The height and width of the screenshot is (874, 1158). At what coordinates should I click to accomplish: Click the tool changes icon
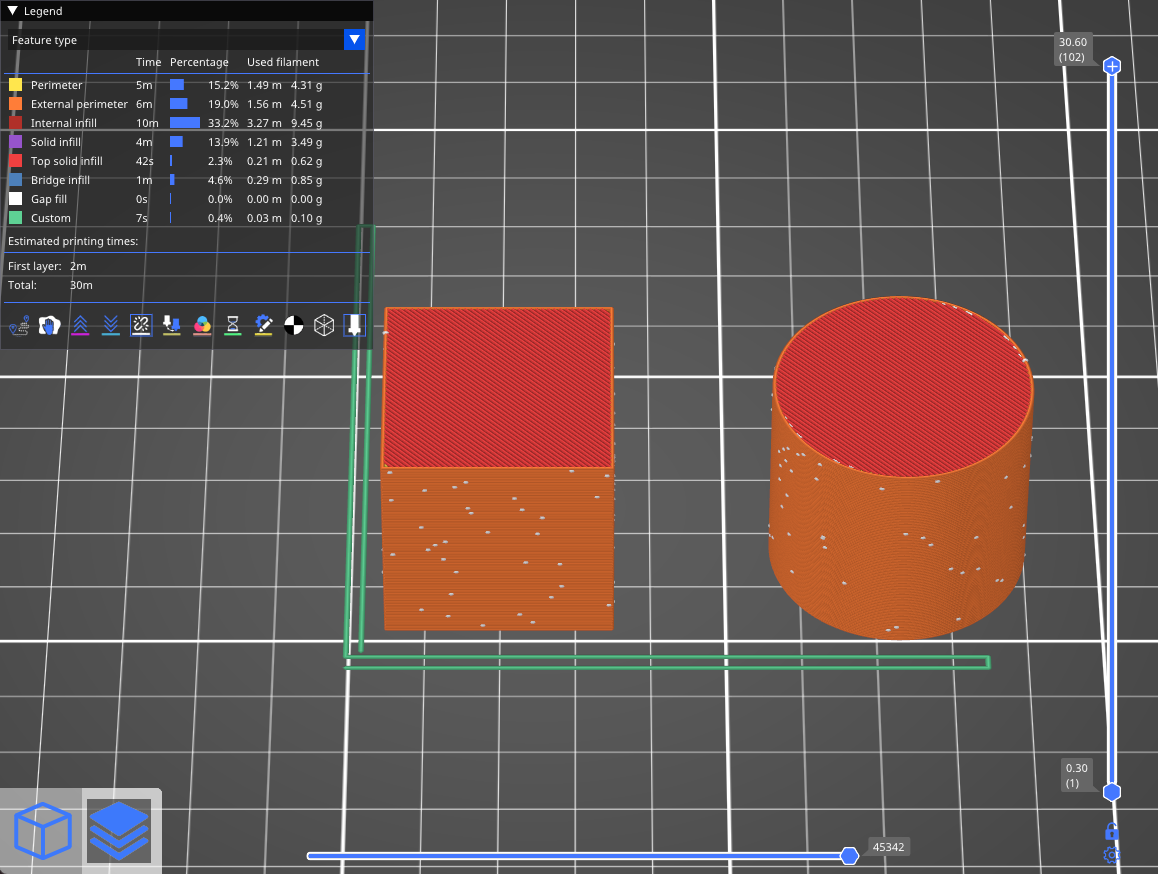tap(171, 325)
